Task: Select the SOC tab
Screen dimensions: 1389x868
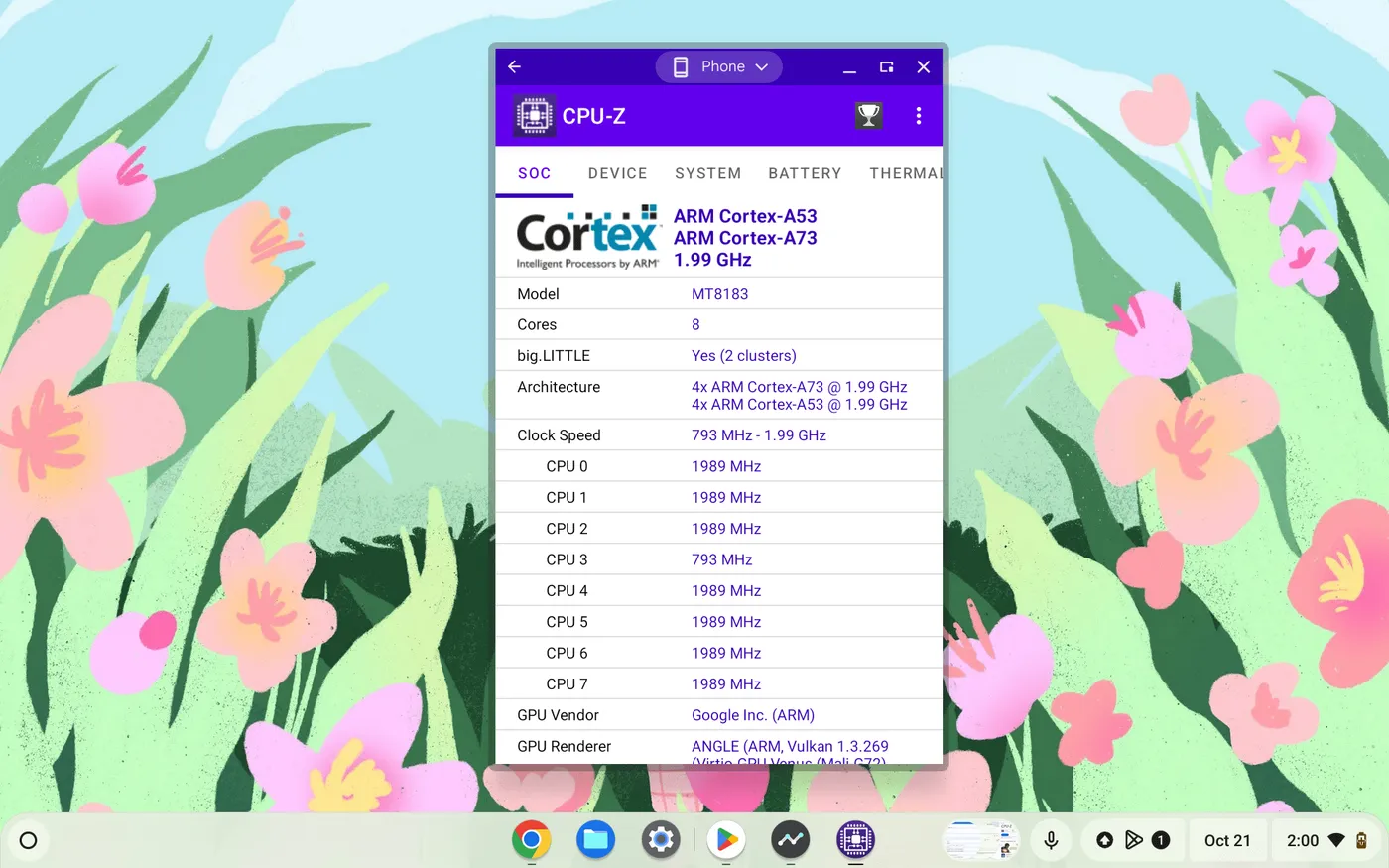Action: pyautogui.click(x=534, y=173)
